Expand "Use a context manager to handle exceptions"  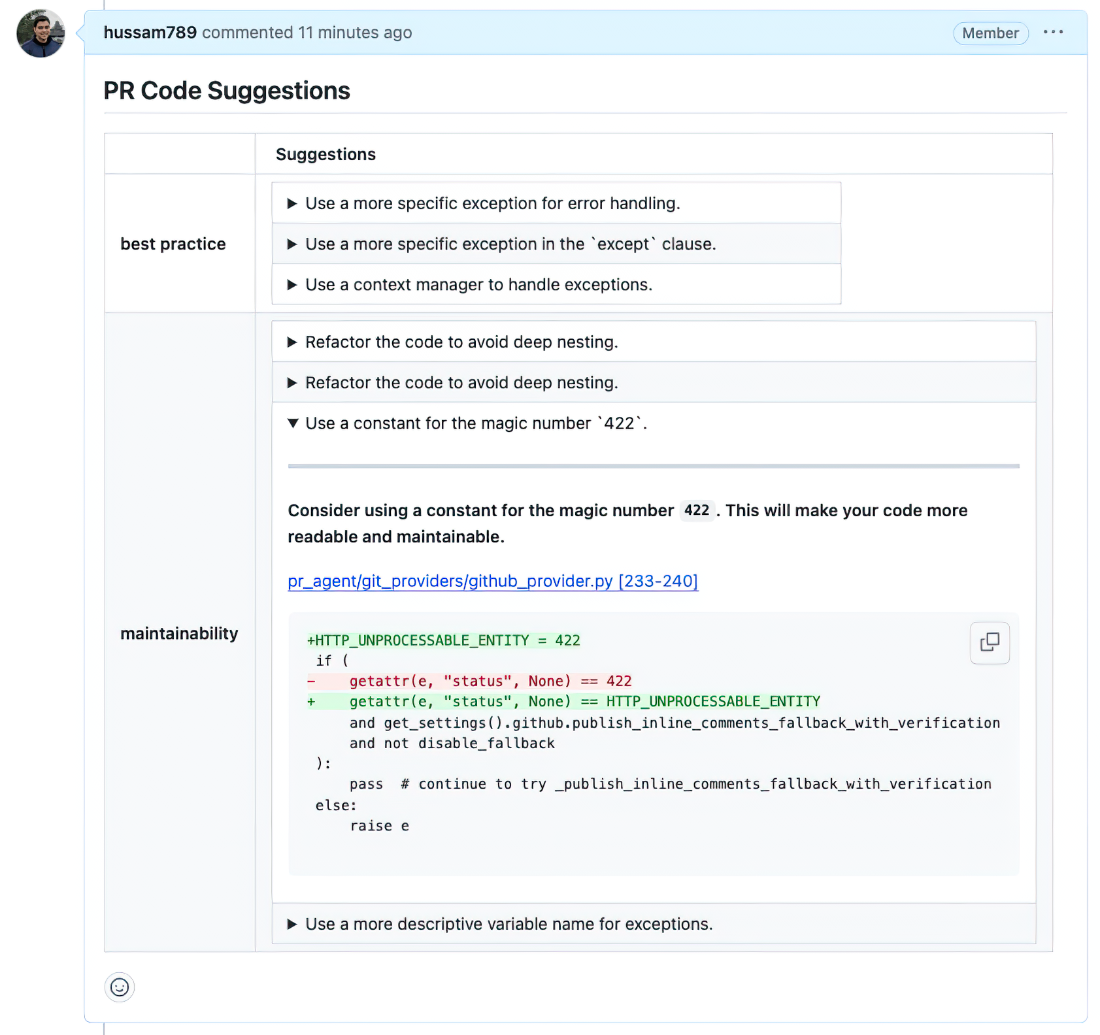click(556, 285)
